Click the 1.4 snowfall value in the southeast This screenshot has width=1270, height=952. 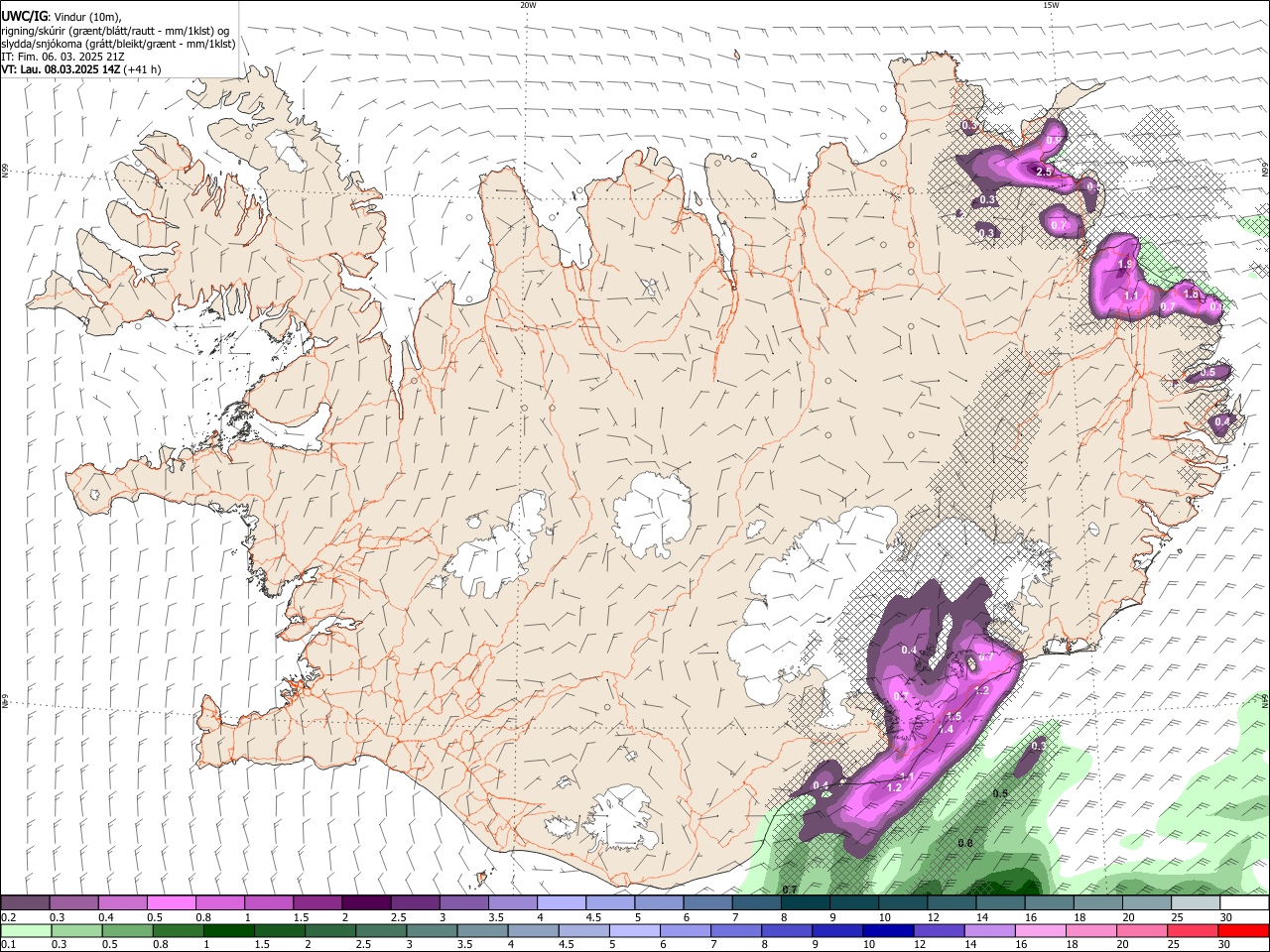pyautogui.click(x=946, y=729)
